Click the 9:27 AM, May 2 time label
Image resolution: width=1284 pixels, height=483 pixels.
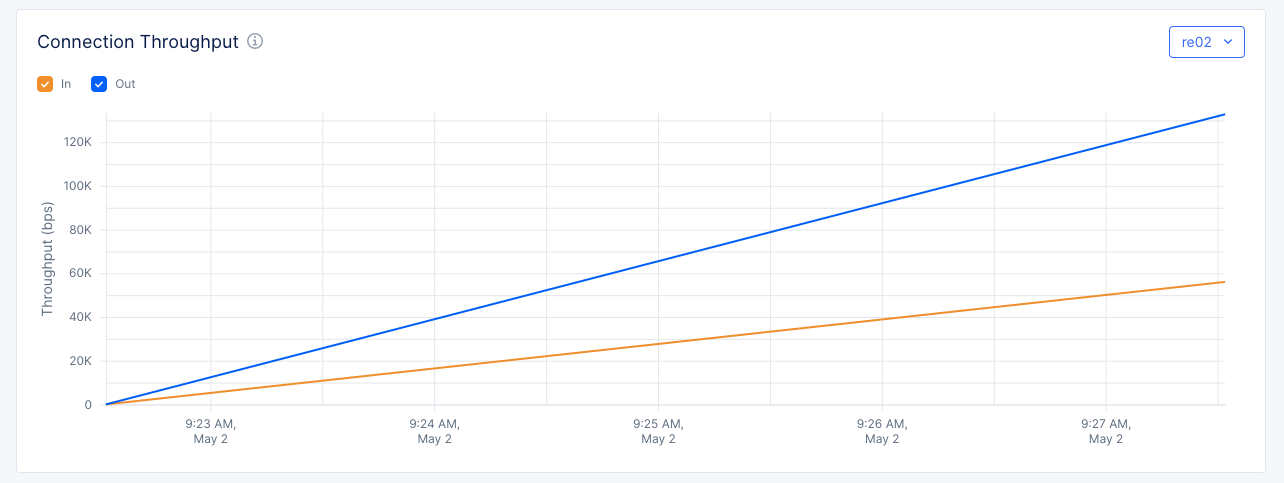point(1106,431)
